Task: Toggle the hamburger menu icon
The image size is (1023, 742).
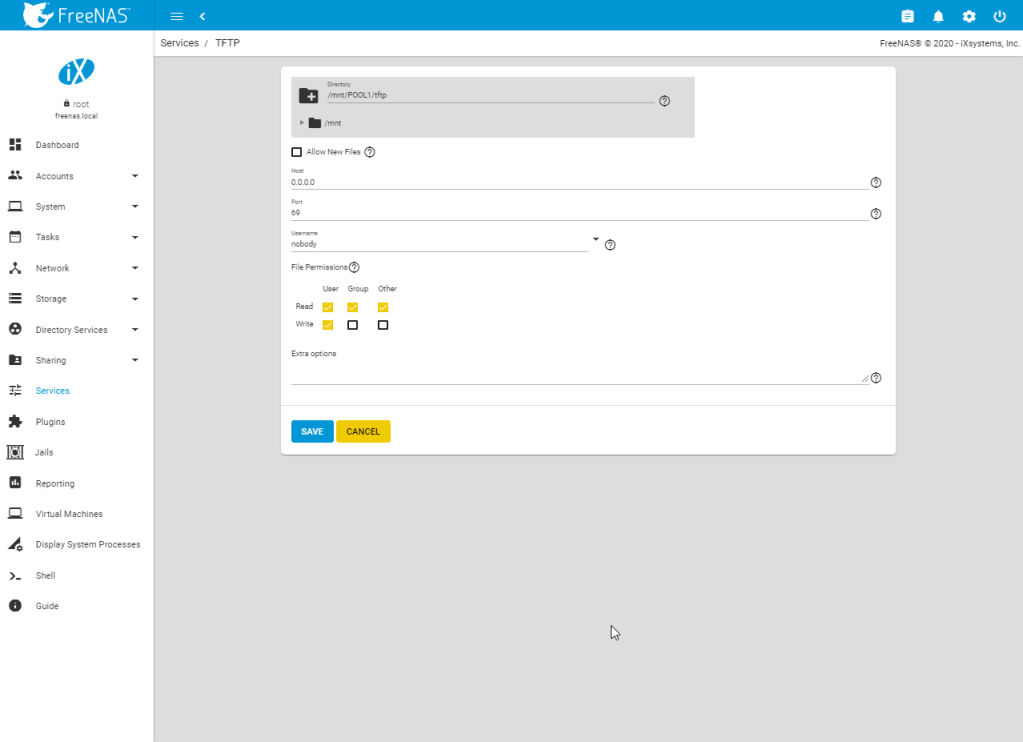Action: point(177,16)
